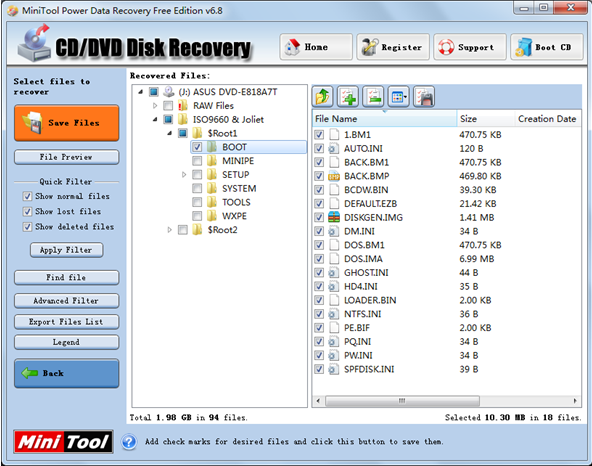The height and width of the screenshot is (466, 592).
Task: Select the PE.BIF file name
Action: [357, 328]
